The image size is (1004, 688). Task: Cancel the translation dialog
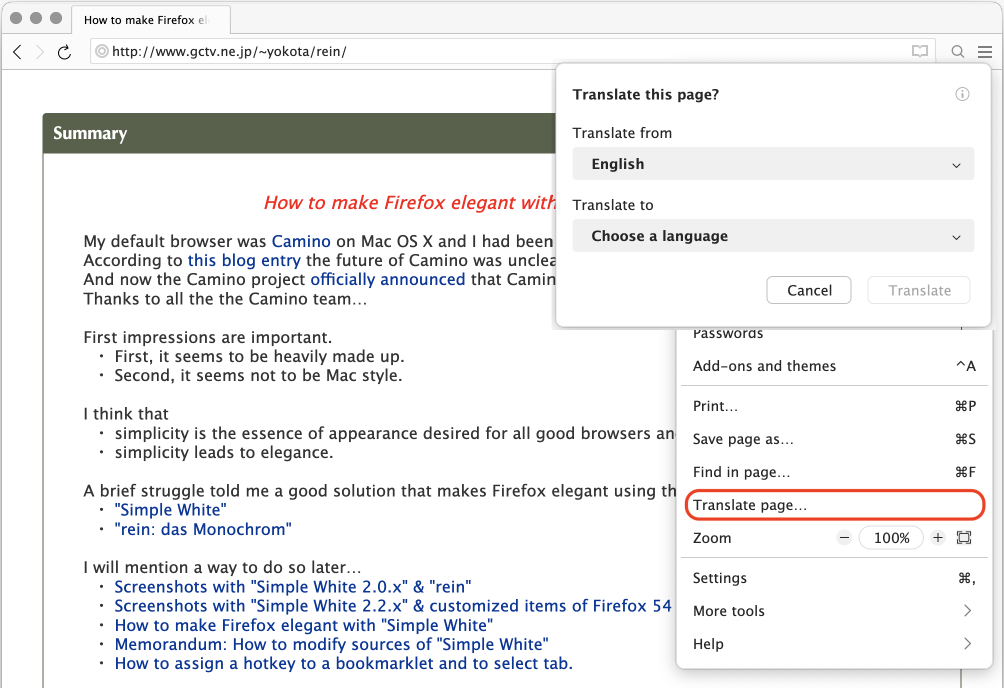coord(809,290)
